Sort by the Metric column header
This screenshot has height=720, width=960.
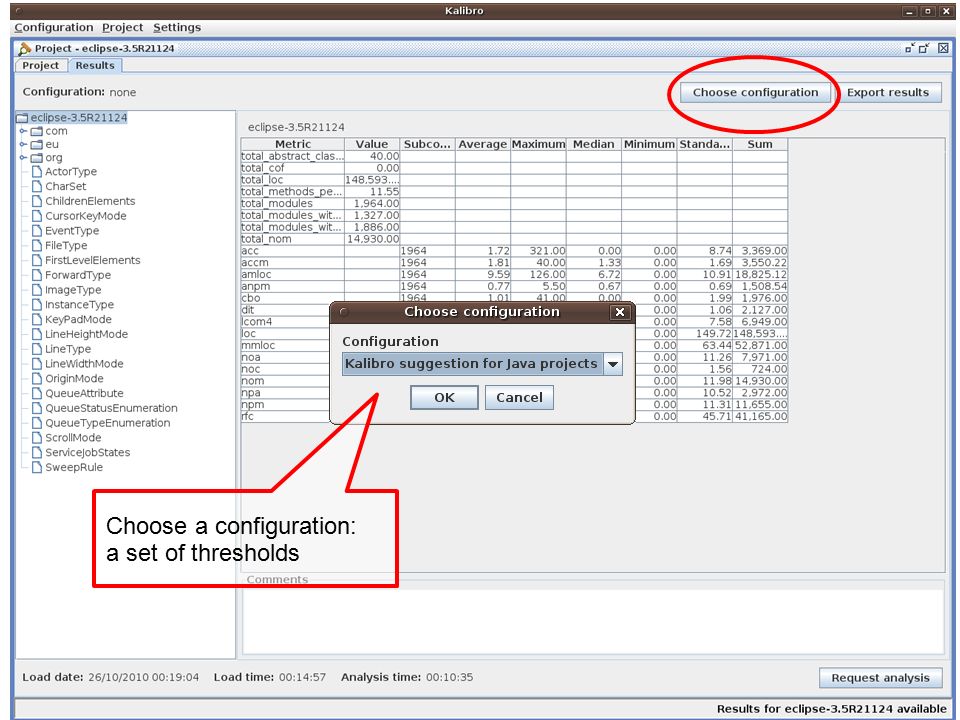293,144
